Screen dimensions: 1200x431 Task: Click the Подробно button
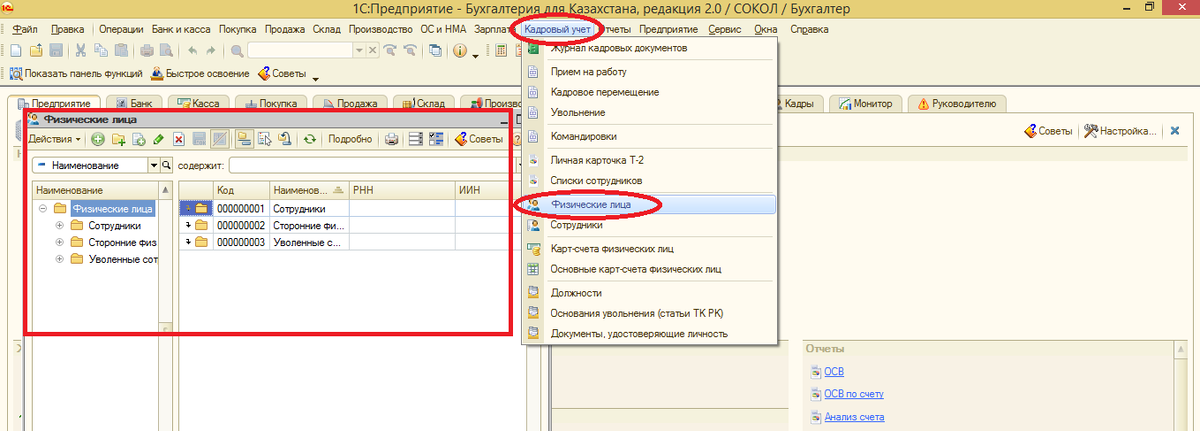(350, 139)
